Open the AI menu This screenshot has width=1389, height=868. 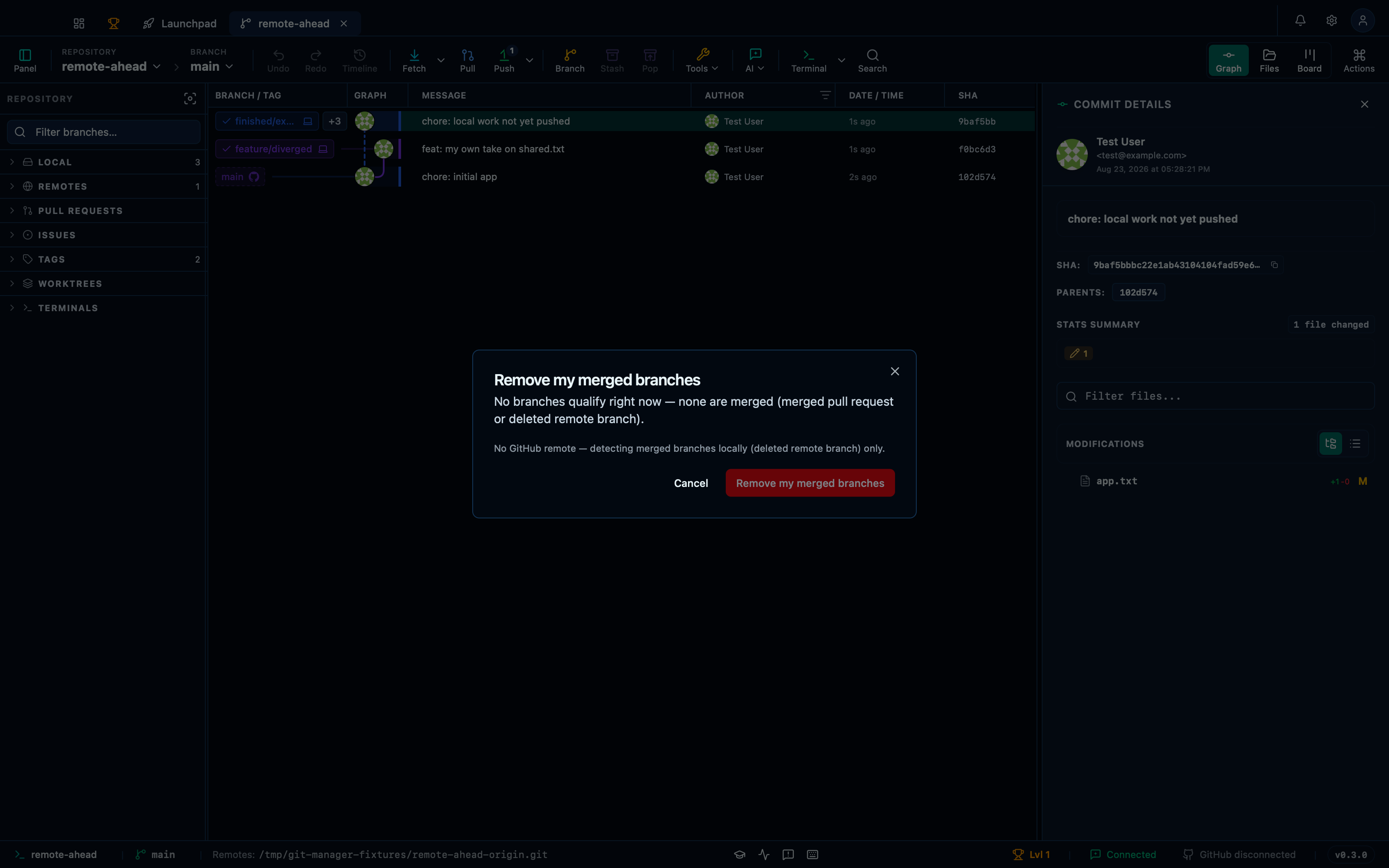click(755, 60)
